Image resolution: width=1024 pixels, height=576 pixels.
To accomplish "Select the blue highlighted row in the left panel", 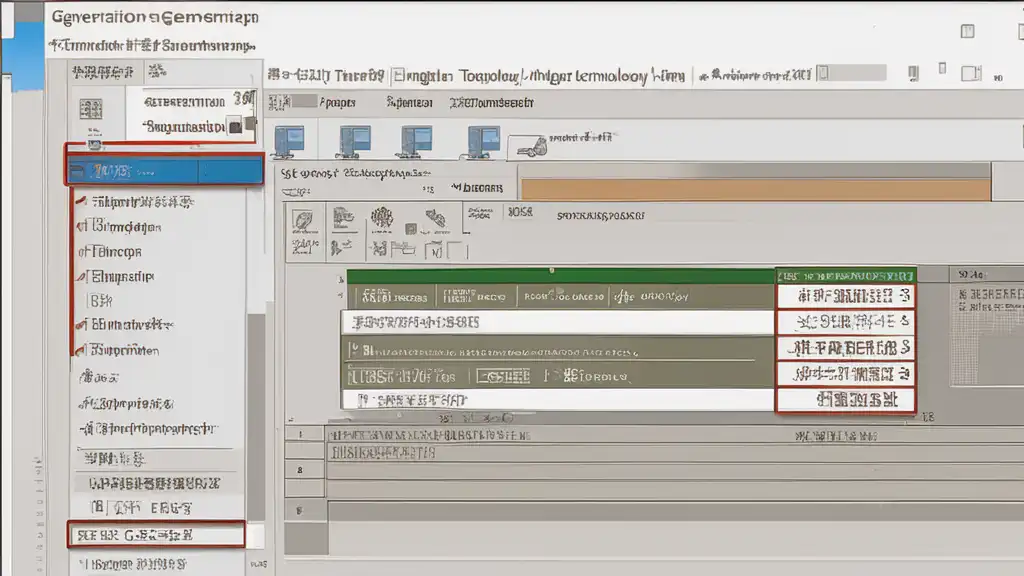I will (x=165, y=171).
